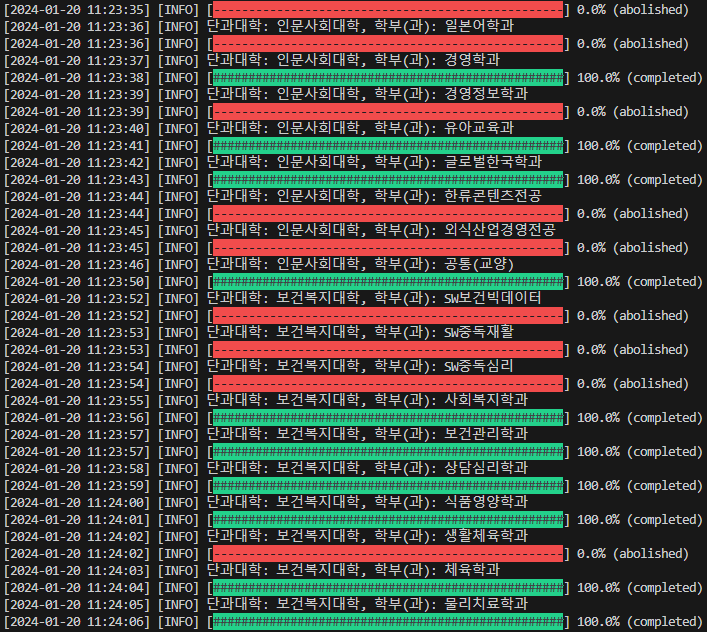Select the timestamp 2024-01-20 11:24:03
The image size is (707, 632).
point(77,571)
